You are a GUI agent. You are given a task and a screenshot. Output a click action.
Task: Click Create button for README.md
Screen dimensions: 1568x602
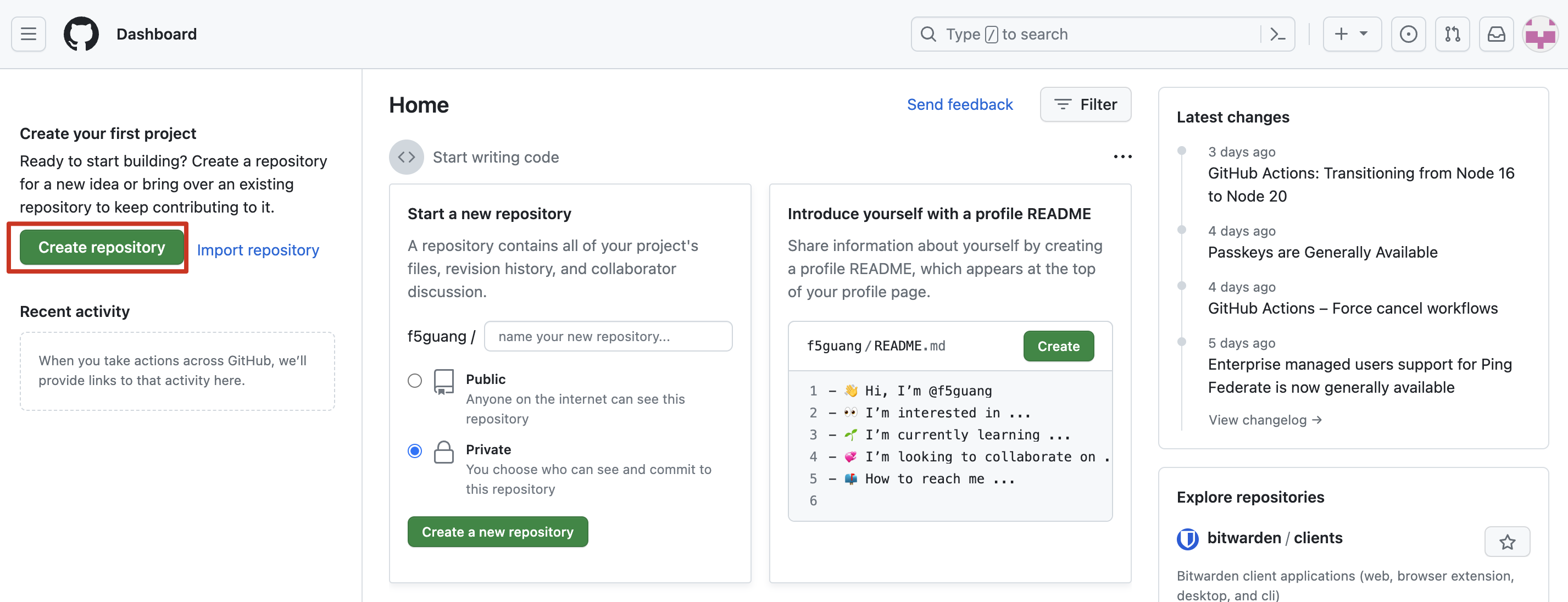(1058, 345)
